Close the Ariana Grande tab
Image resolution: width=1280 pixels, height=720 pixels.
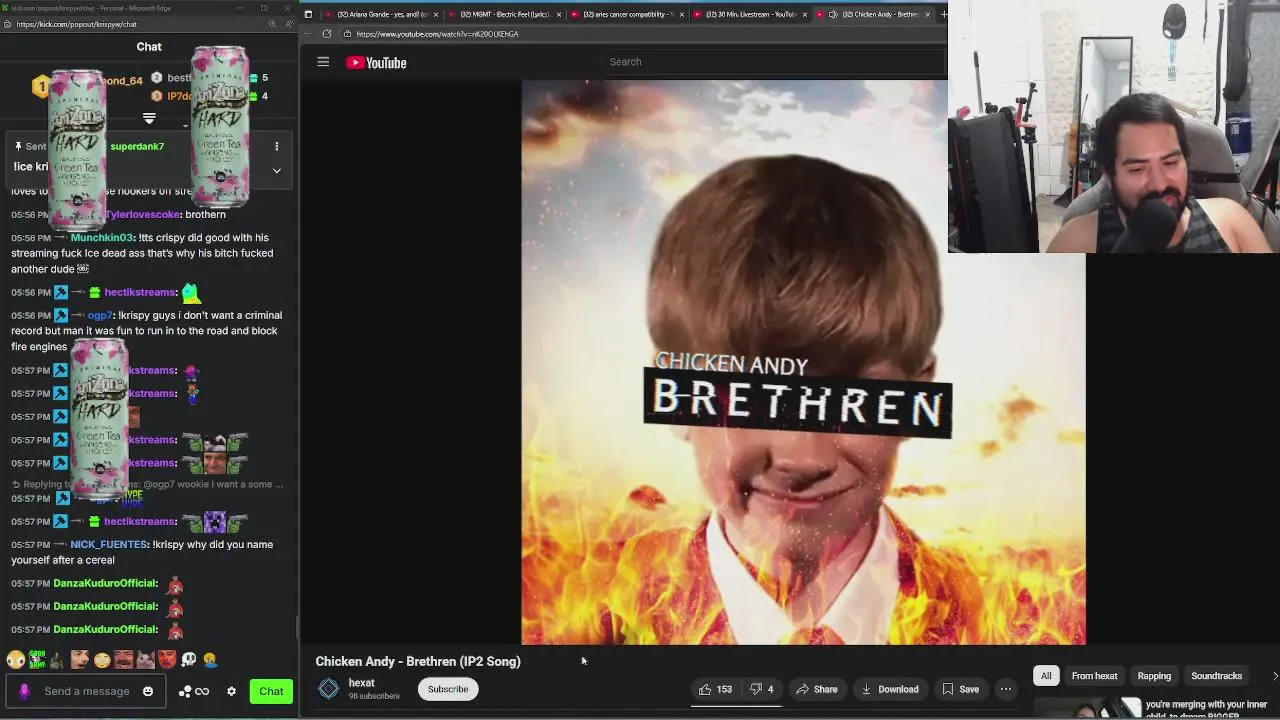pos(436,14)
